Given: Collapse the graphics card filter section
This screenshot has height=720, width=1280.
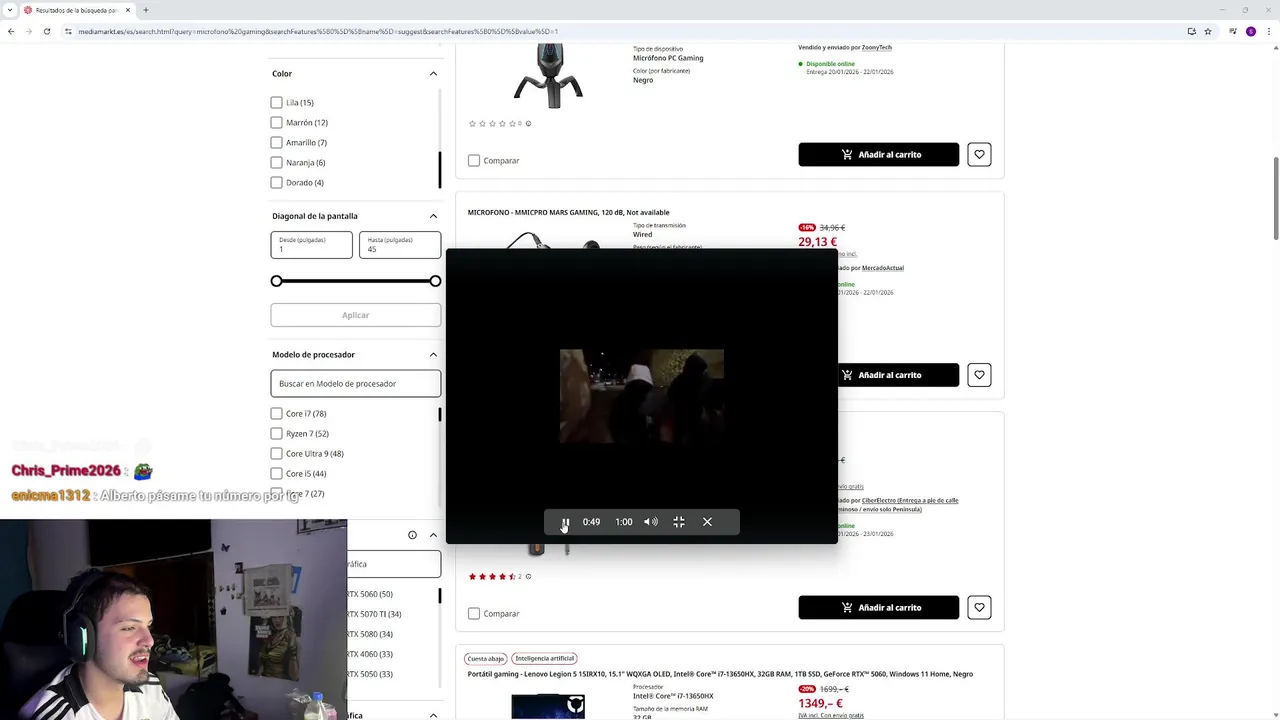Looking at the screenshot, I should click(x=433, y=535).
